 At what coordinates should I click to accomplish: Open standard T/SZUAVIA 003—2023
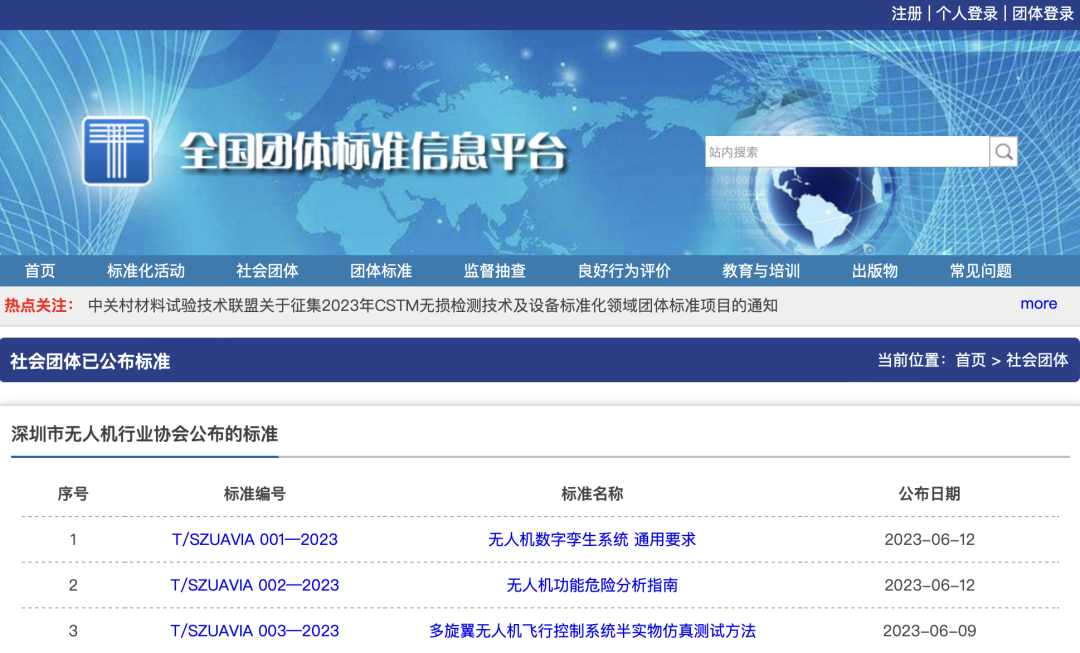pos(255,630)
